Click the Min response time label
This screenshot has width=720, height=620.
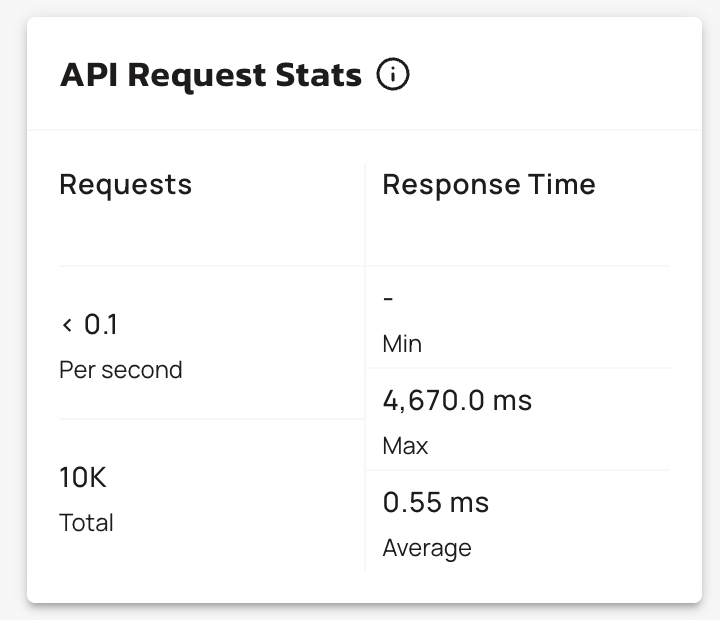(x=402, y=344)
